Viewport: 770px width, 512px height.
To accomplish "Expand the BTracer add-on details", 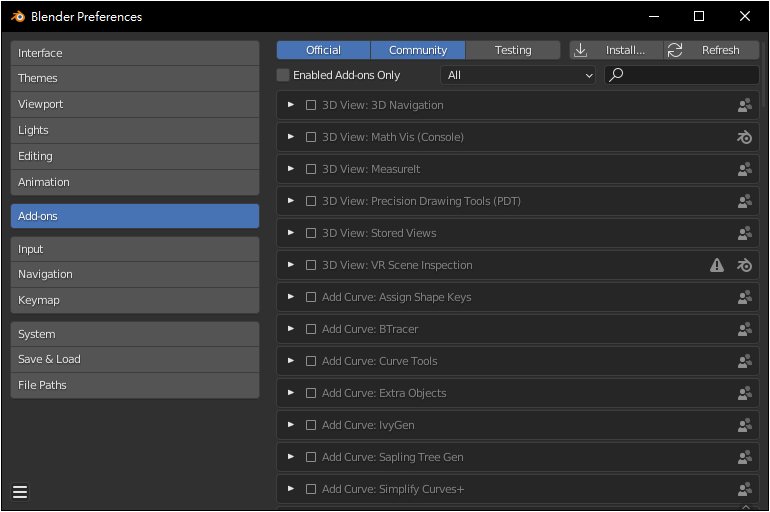I will 291,328.
